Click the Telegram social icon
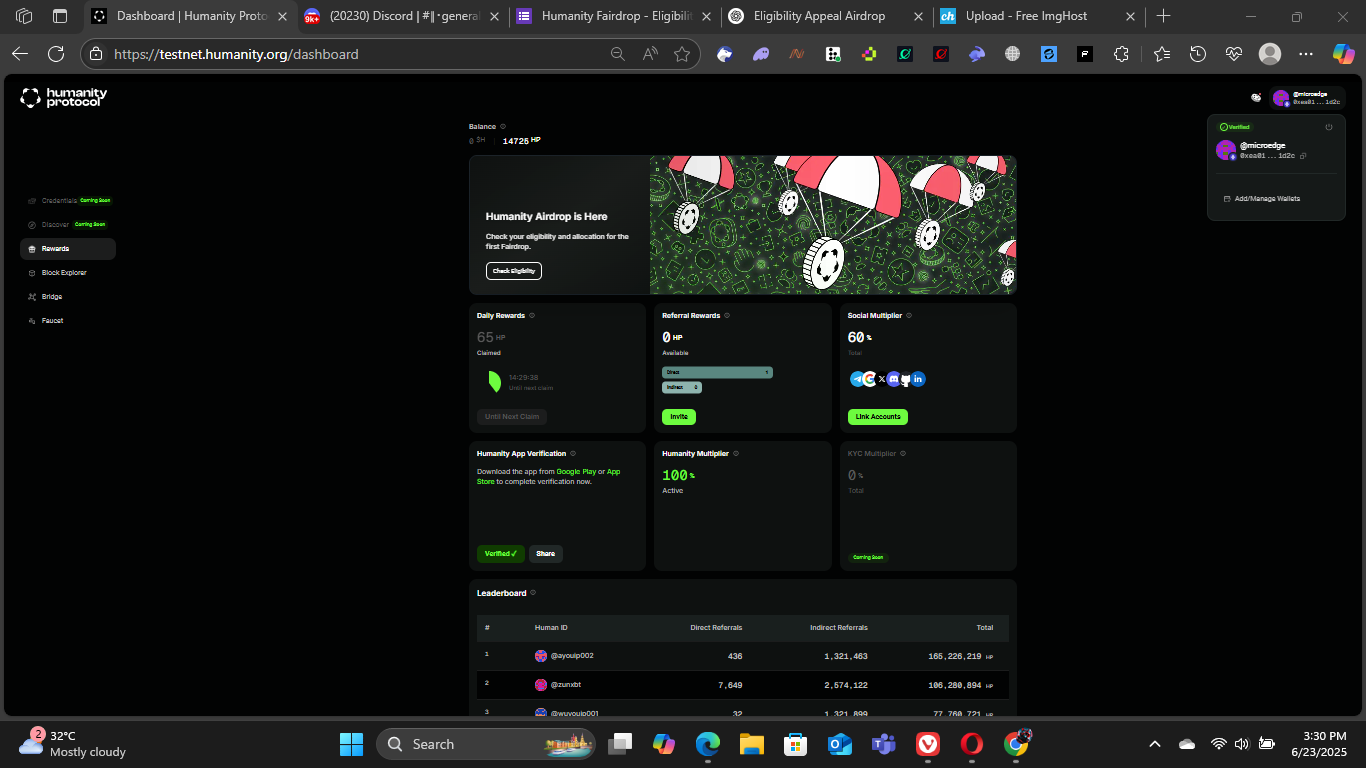Image resolution: width=1366 pixels, height=768 pixels. pyautogui.click(x=857, y=379)
